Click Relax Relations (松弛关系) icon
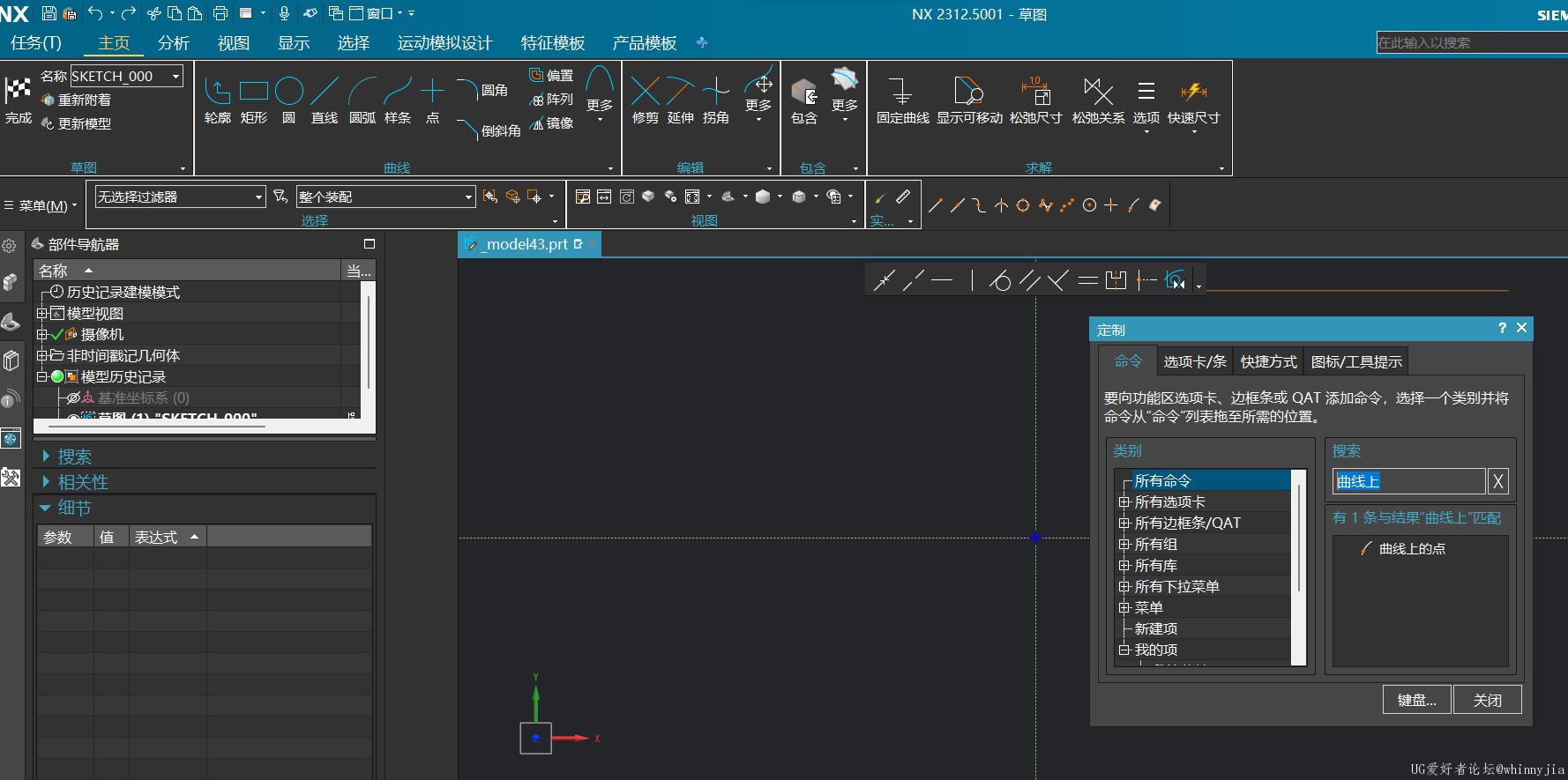The height and width of the screenshot is (780, 1568). tap(1098, 92)
